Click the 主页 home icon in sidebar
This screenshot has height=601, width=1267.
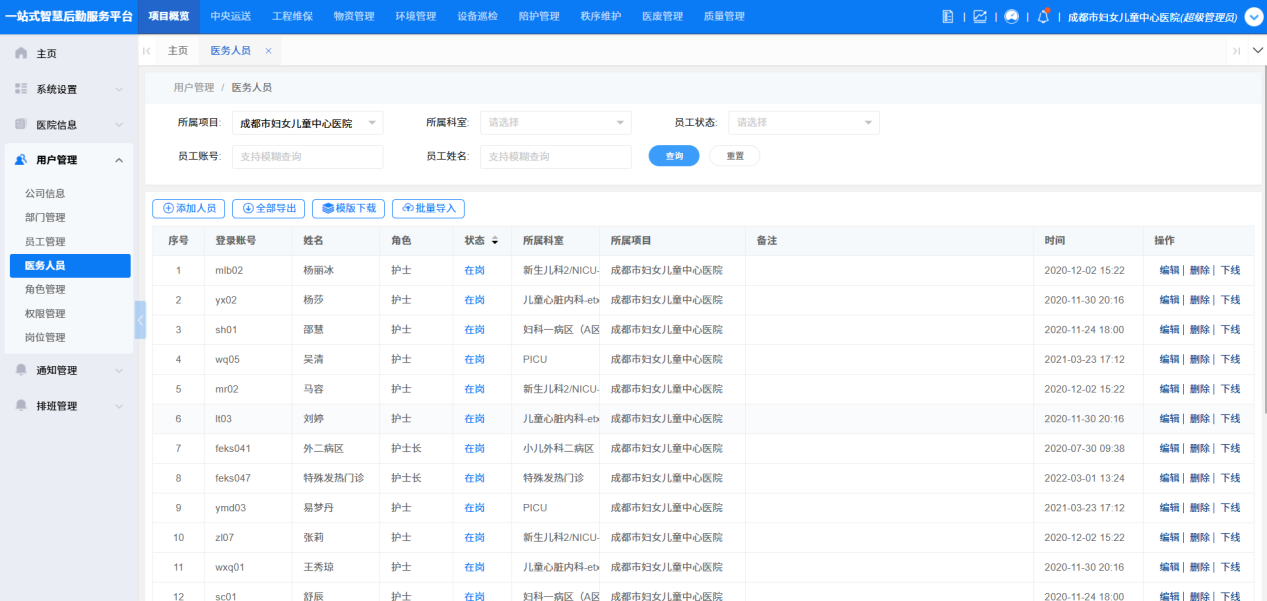[x=21, y=53]
